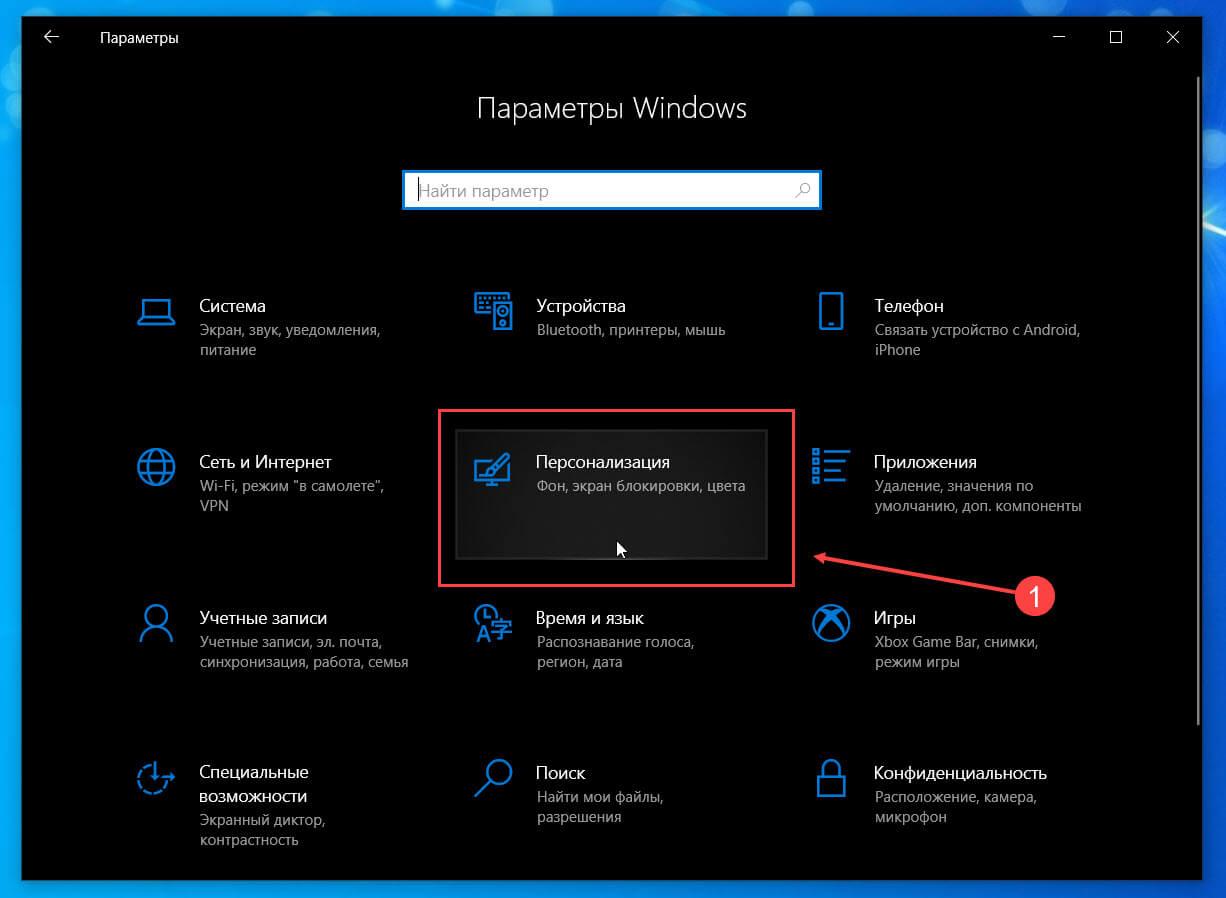Image resolution: width=1226 pixels, height=898 pixels.
Task: Open the 'Приложения' settings category
Action: point(925,462)
